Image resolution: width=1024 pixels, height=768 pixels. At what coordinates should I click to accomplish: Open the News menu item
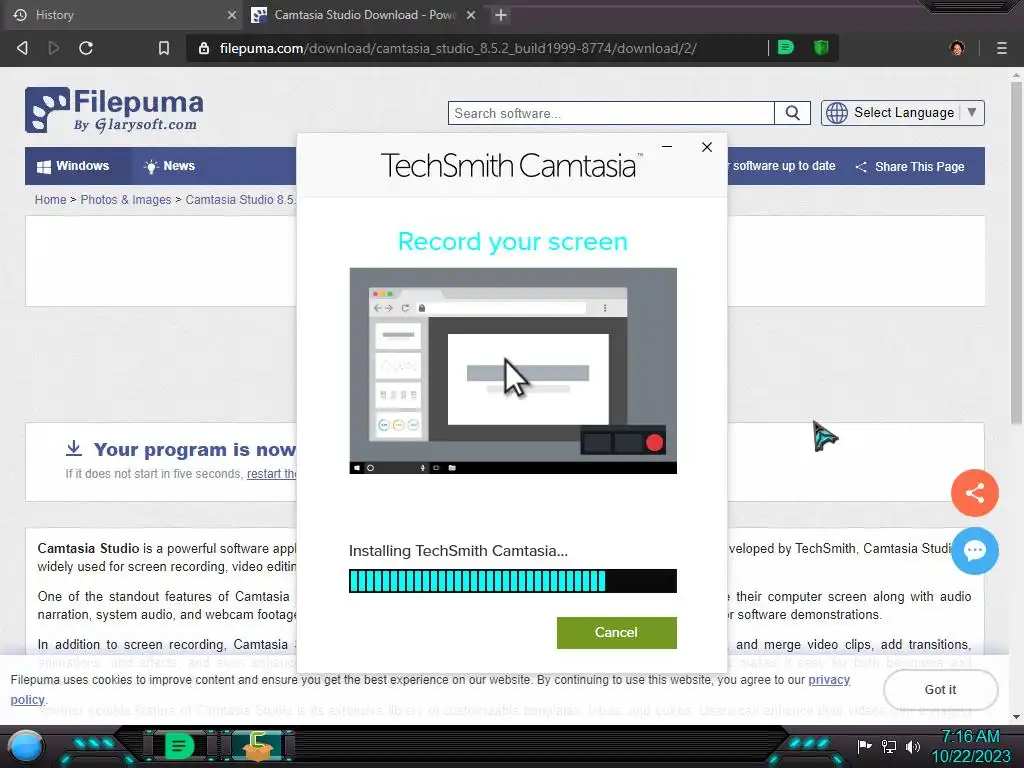[x=170, y=166]
